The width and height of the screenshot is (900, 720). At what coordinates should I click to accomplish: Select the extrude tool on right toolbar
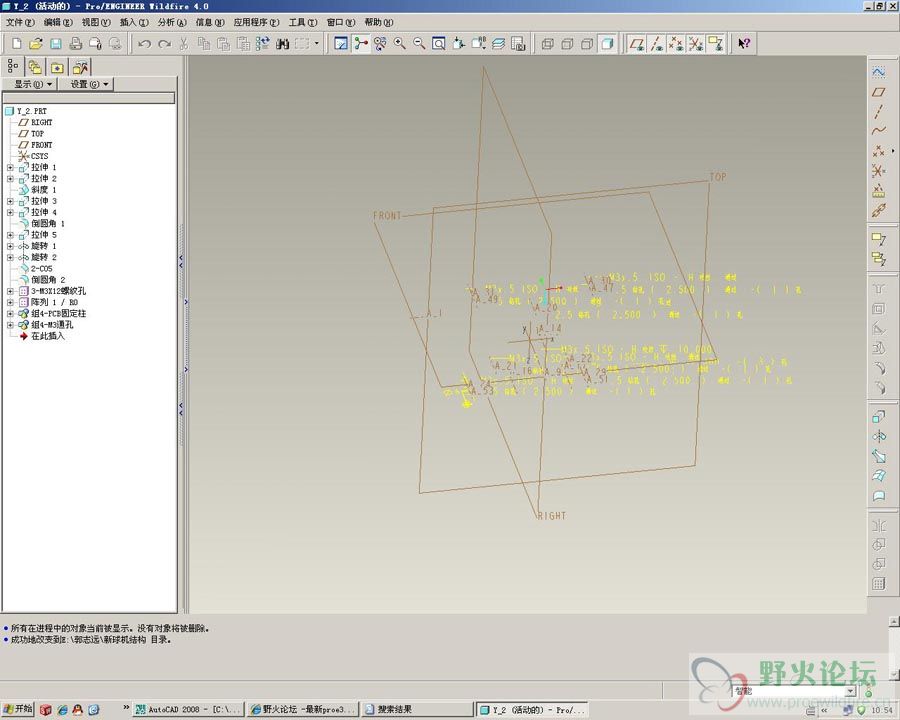click(x=879, y=417)
